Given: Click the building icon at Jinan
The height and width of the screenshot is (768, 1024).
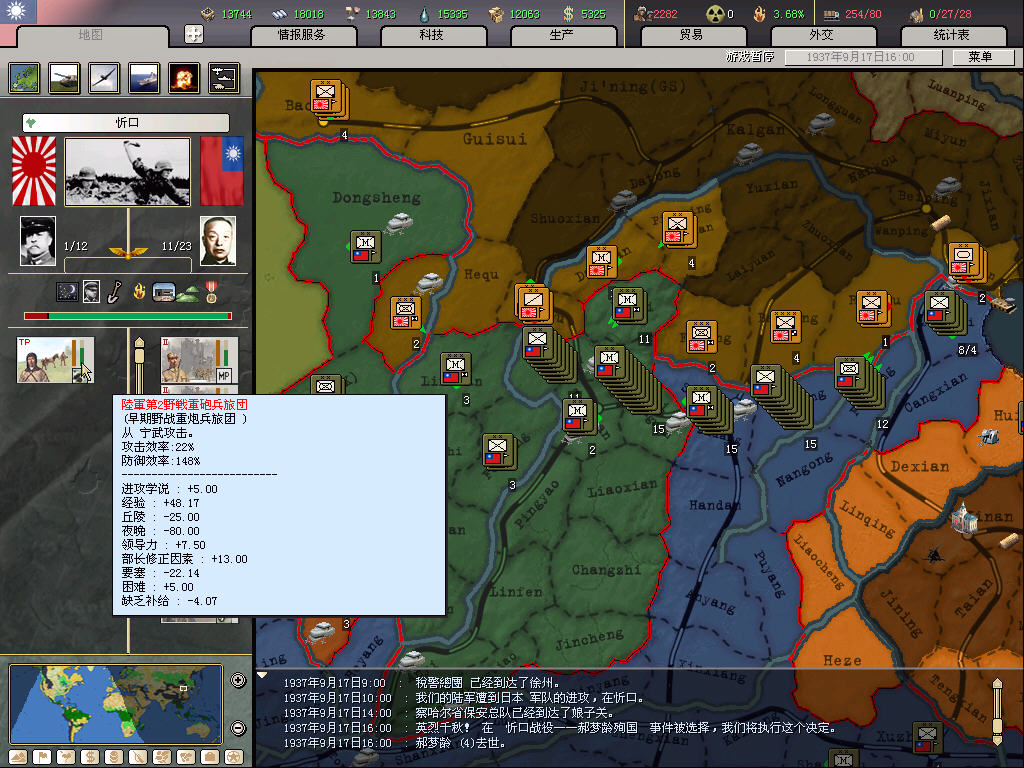Looking at the screenshot, I should (964, 519).
